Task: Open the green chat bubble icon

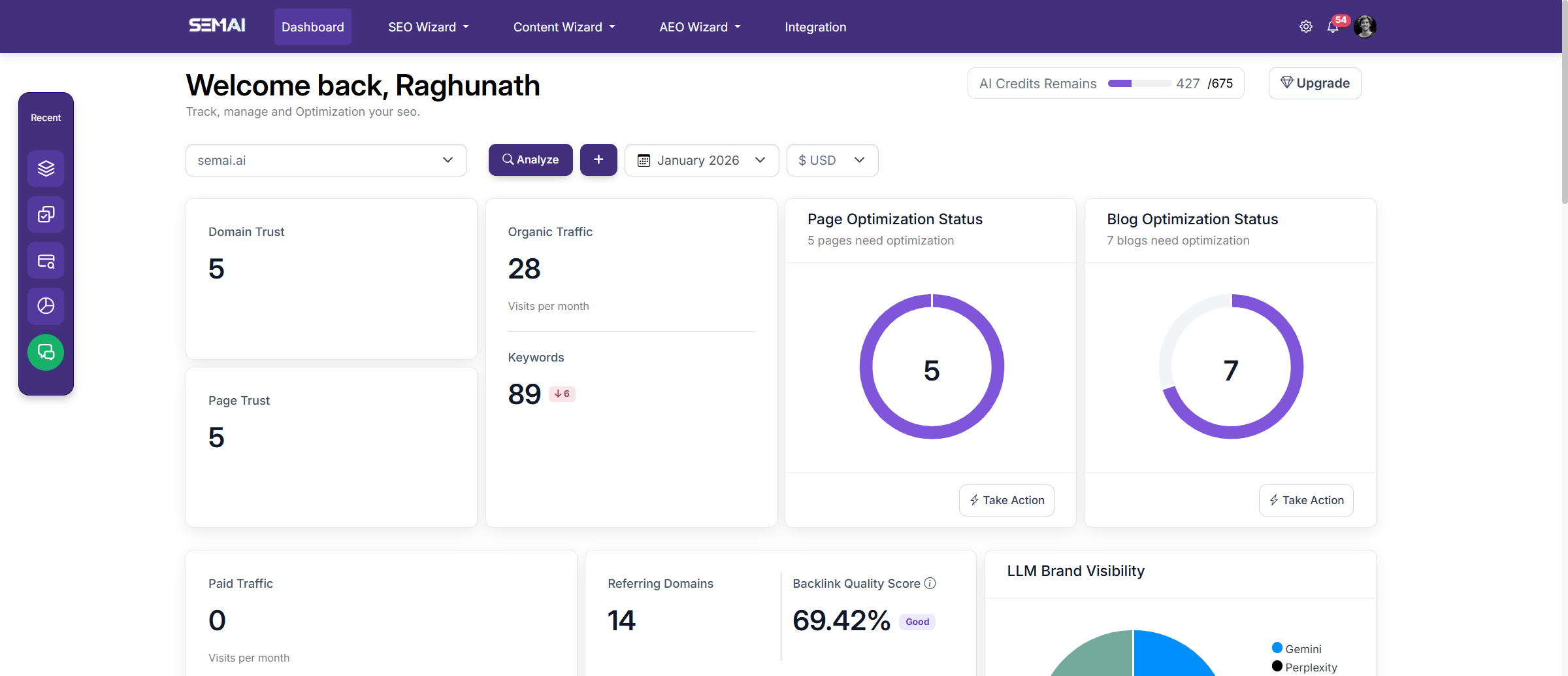Action: point(46,352)
